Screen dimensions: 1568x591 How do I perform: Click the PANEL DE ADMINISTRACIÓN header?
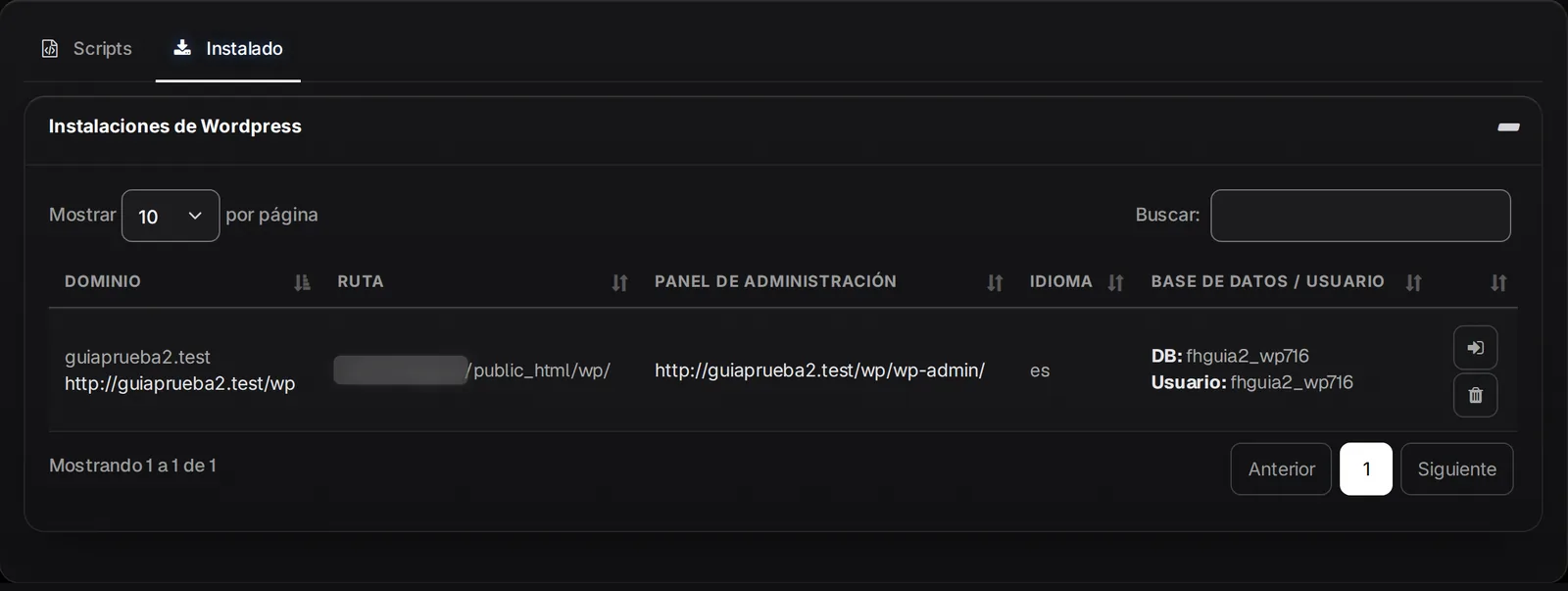[x=775, y=281]
